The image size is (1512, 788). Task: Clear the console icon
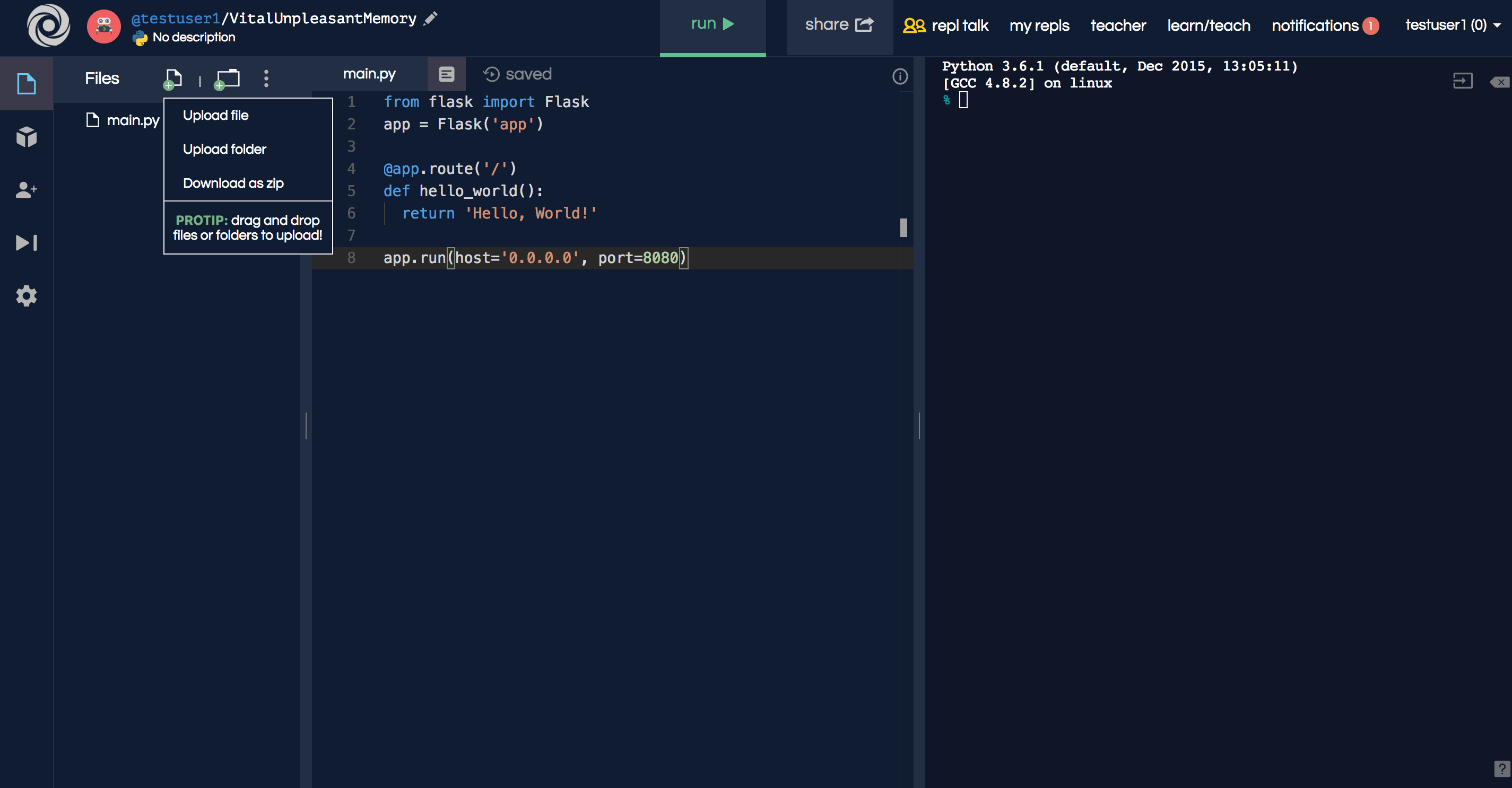(1500, 82)
